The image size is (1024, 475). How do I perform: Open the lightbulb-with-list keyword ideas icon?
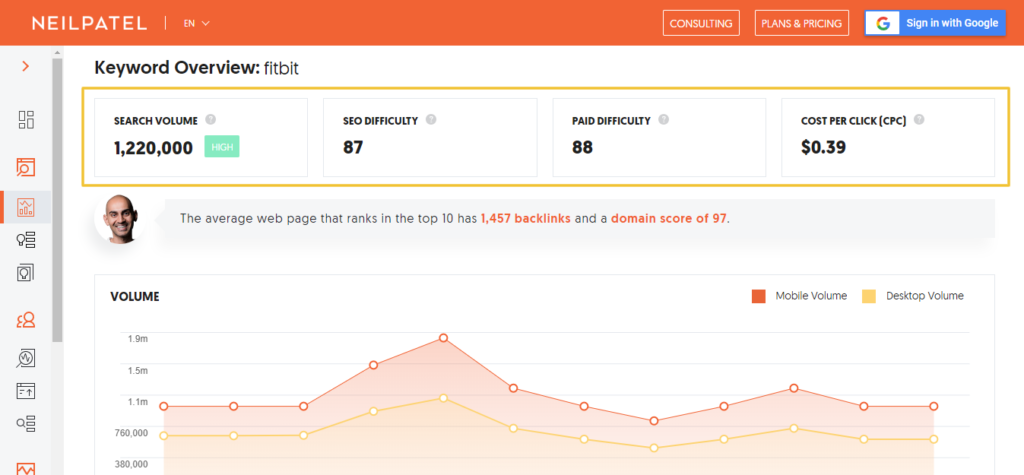(x=26, y=240)
